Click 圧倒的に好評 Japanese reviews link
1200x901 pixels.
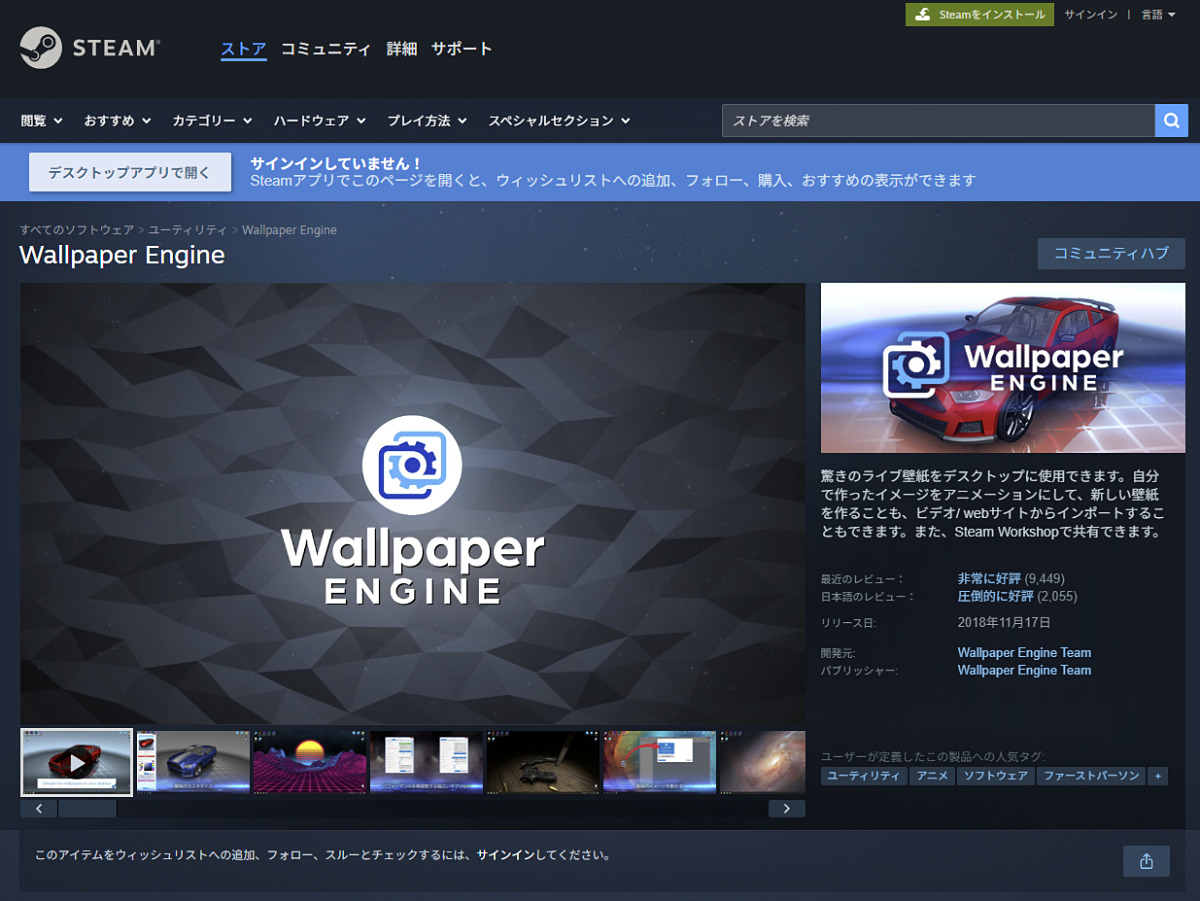[x=996, y=596]
